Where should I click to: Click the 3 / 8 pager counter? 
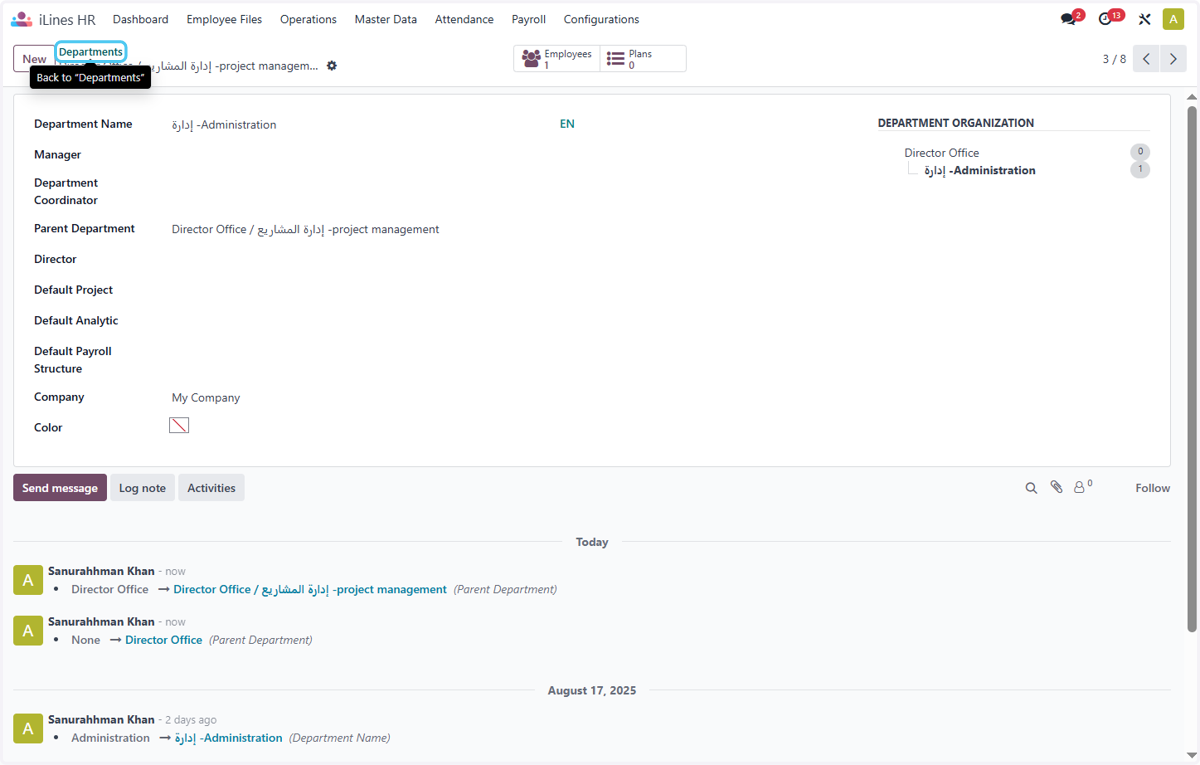point(1114,59)
